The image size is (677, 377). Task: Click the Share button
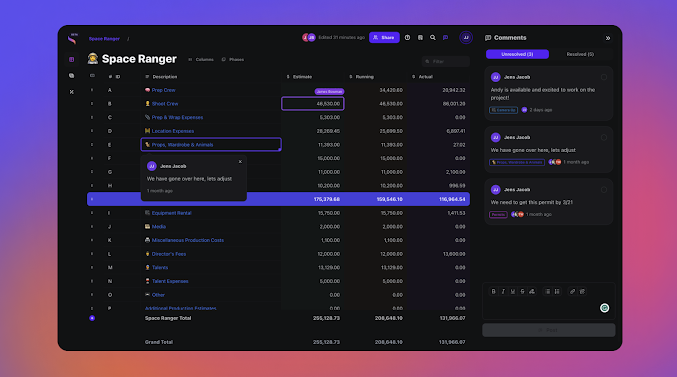(x=384, y=38)
